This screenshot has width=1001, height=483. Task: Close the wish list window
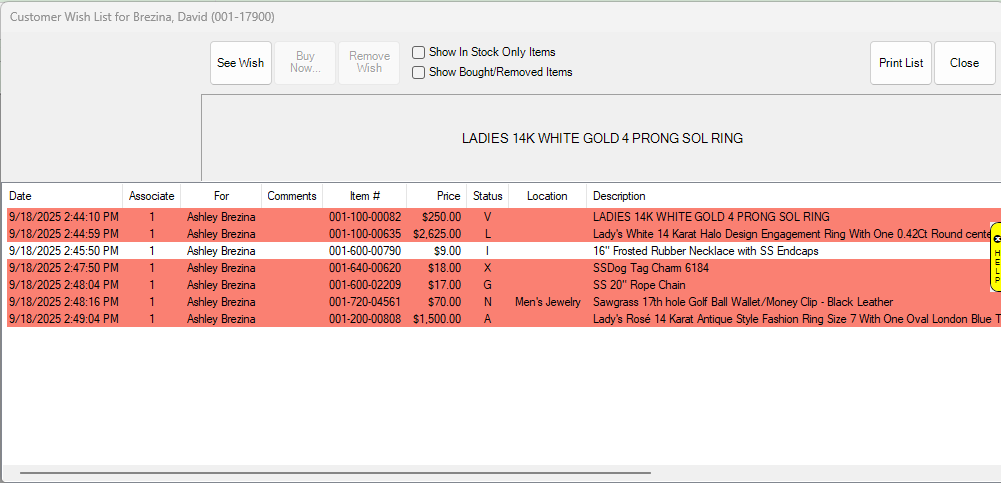tap(964, 63)
